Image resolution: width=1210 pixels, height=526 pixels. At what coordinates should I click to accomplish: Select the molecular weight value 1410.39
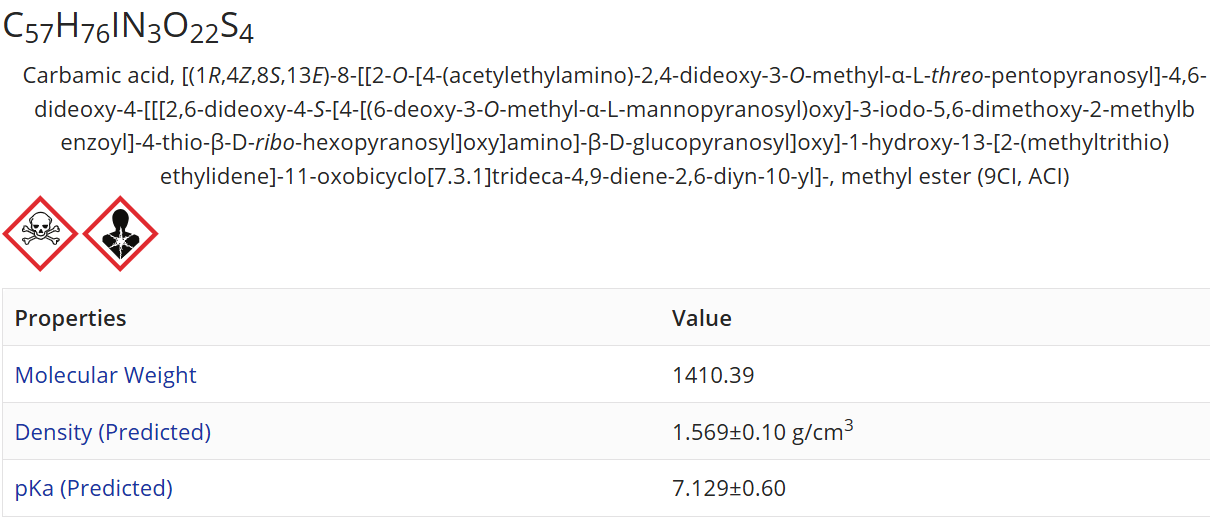[x=713, y=375]
